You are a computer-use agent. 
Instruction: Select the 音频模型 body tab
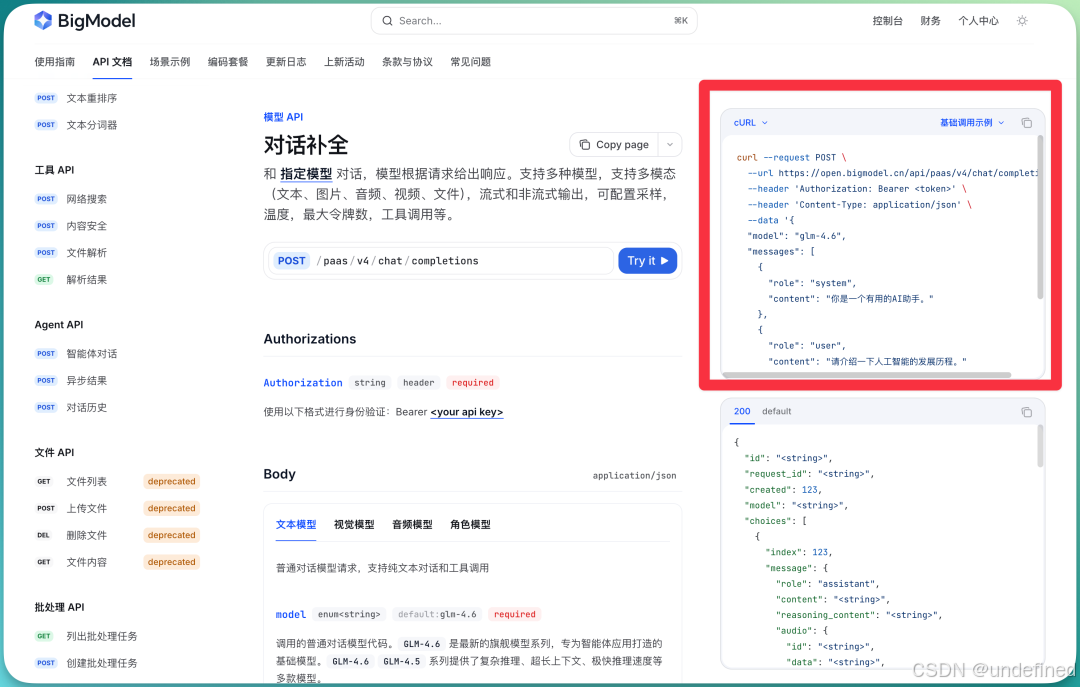tap(412, 525)
